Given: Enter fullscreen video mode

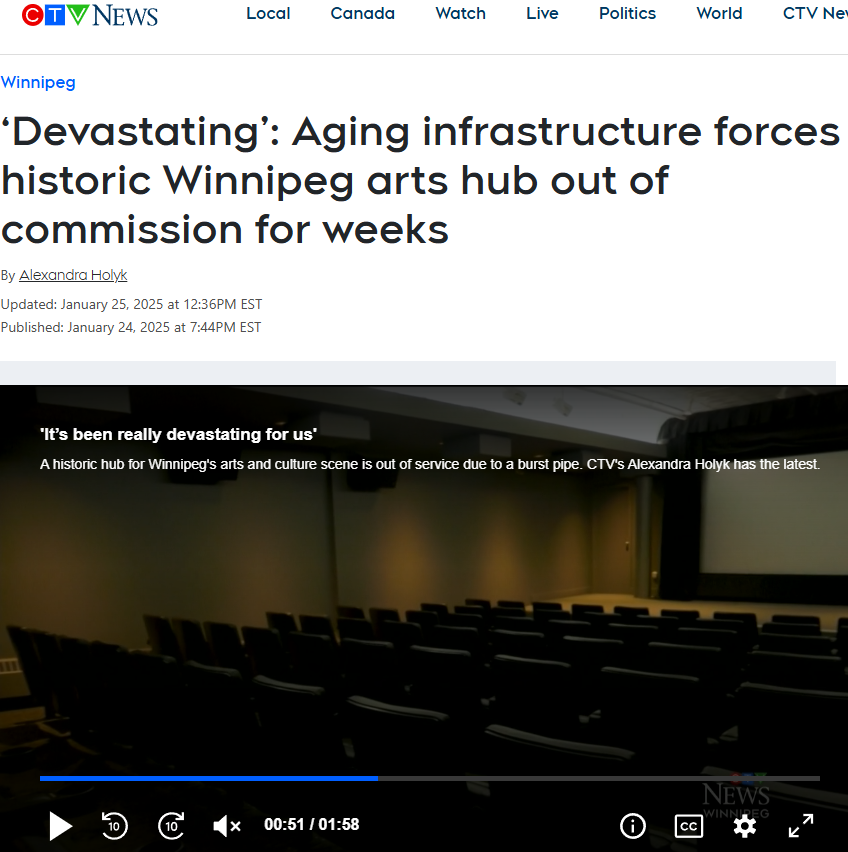Looking at the screenshot, I should tap(801, 826).
